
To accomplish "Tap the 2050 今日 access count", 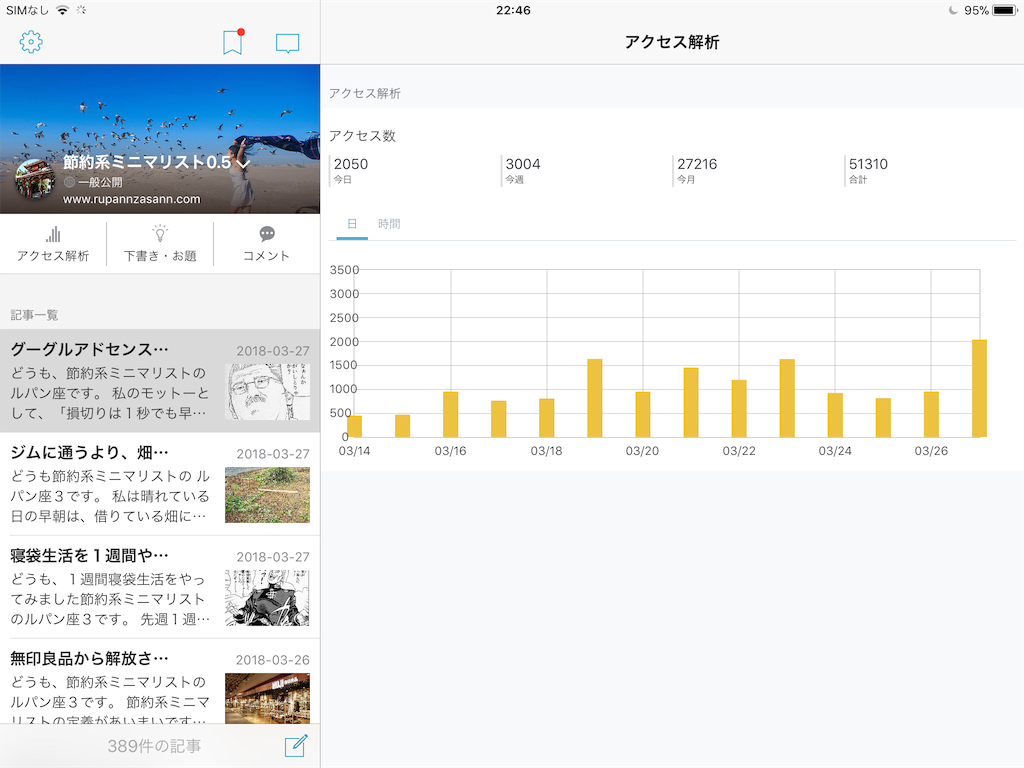I will 351,170.
